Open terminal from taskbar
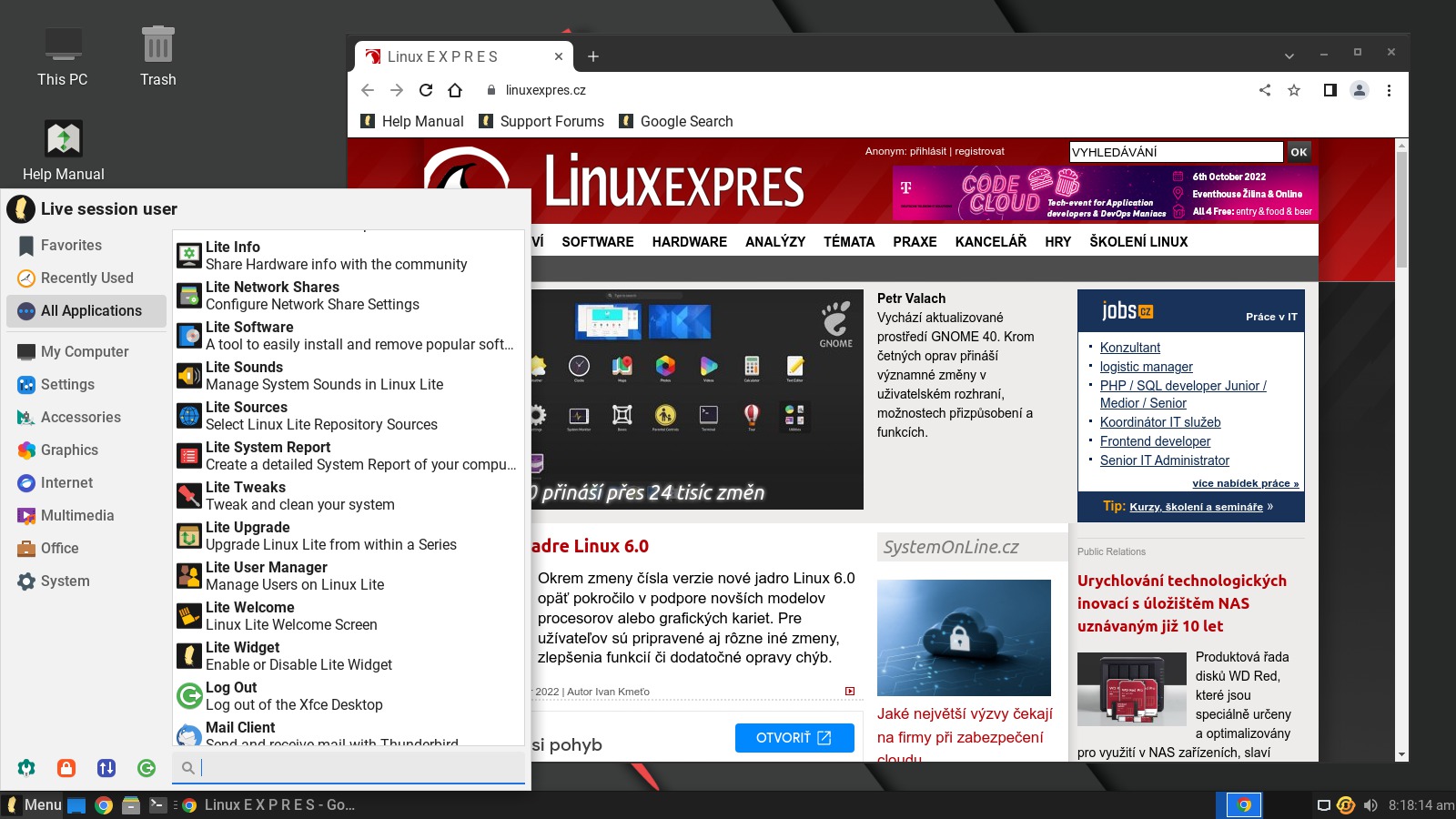Image resolution: width=1456 pixels, height=819 pixels. pyautogui.click(x=158, y=805)
